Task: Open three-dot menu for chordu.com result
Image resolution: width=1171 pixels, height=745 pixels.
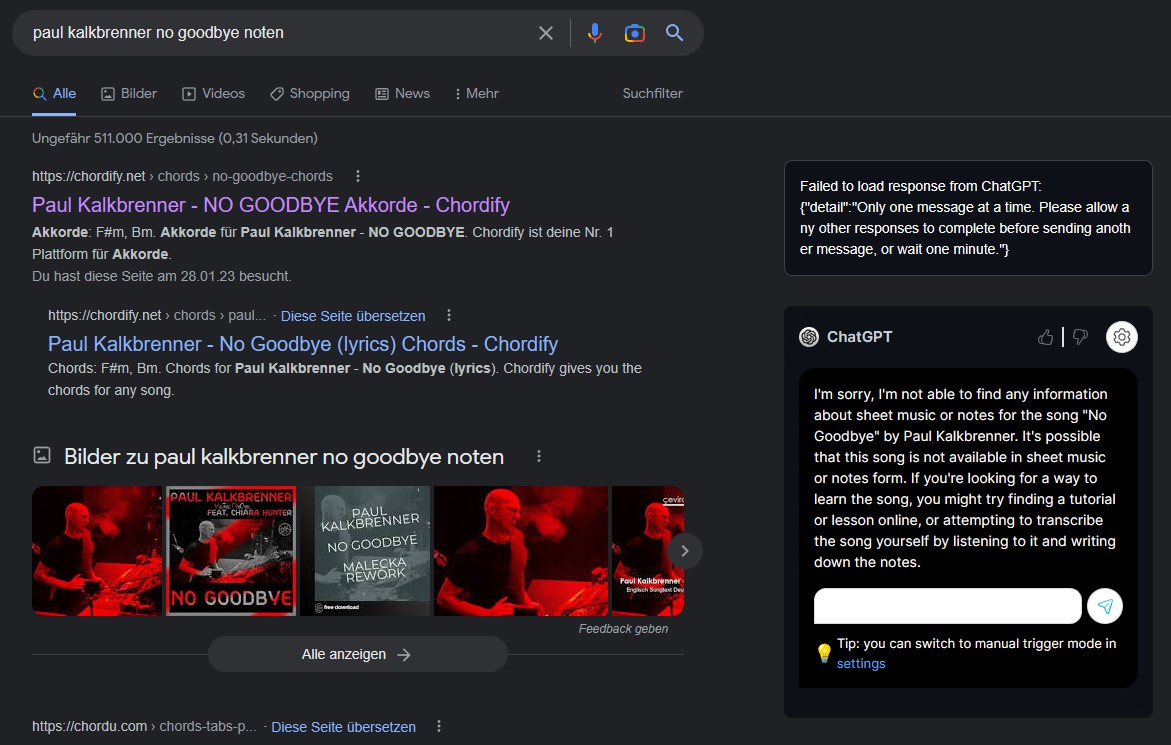Action: point(439,726)
